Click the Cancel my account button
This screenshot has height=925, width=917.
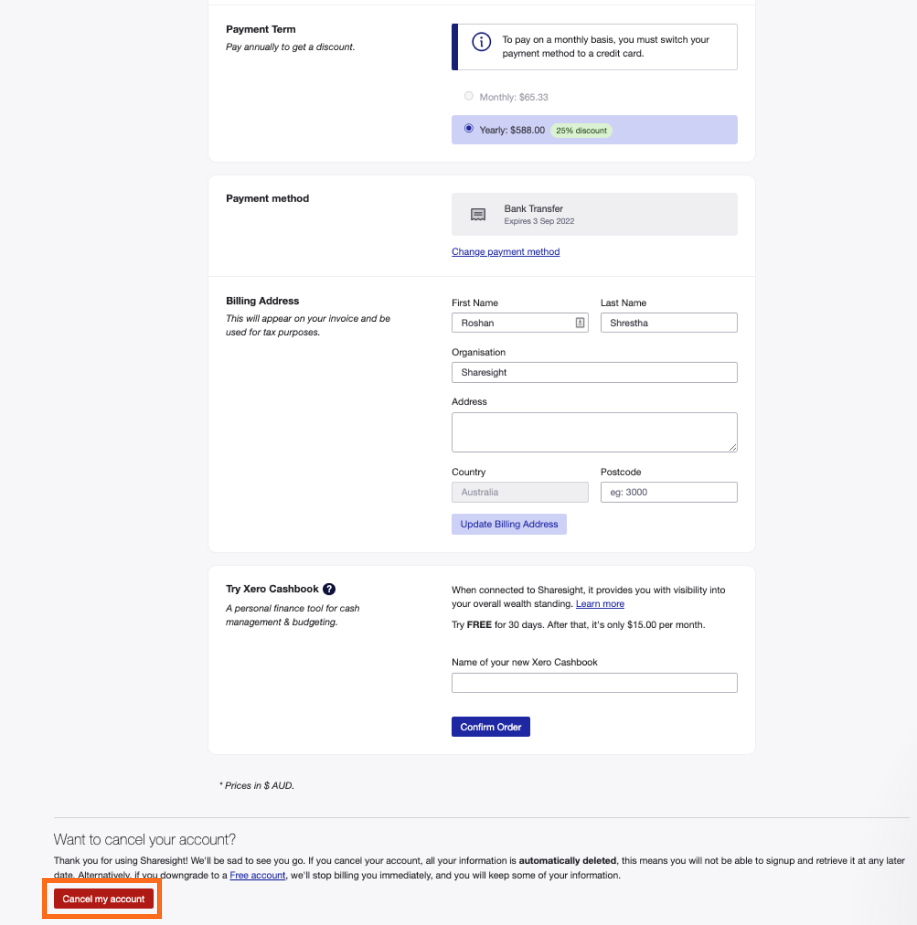click(100, 898)
